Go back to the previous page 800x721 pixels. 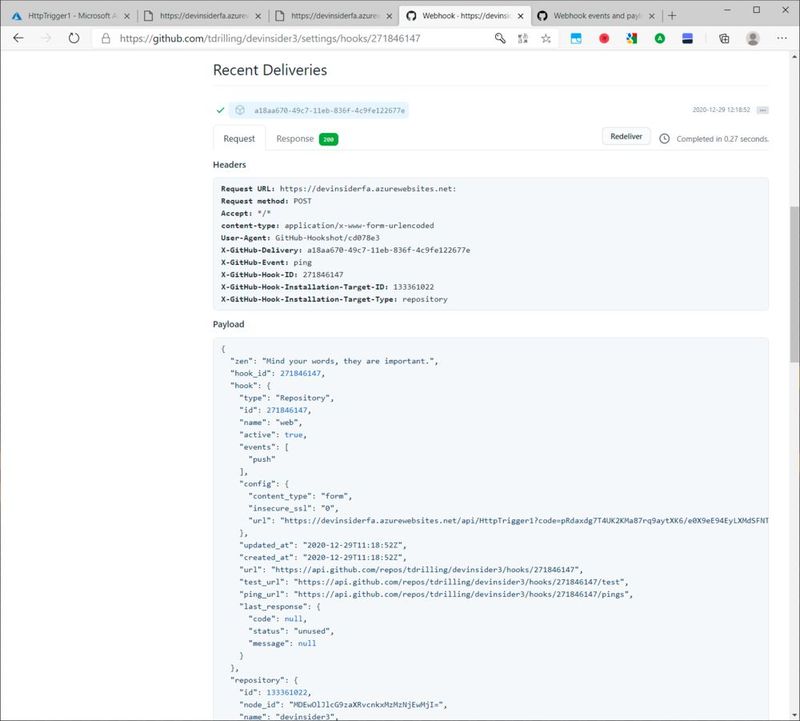click(x=18, y=38)
